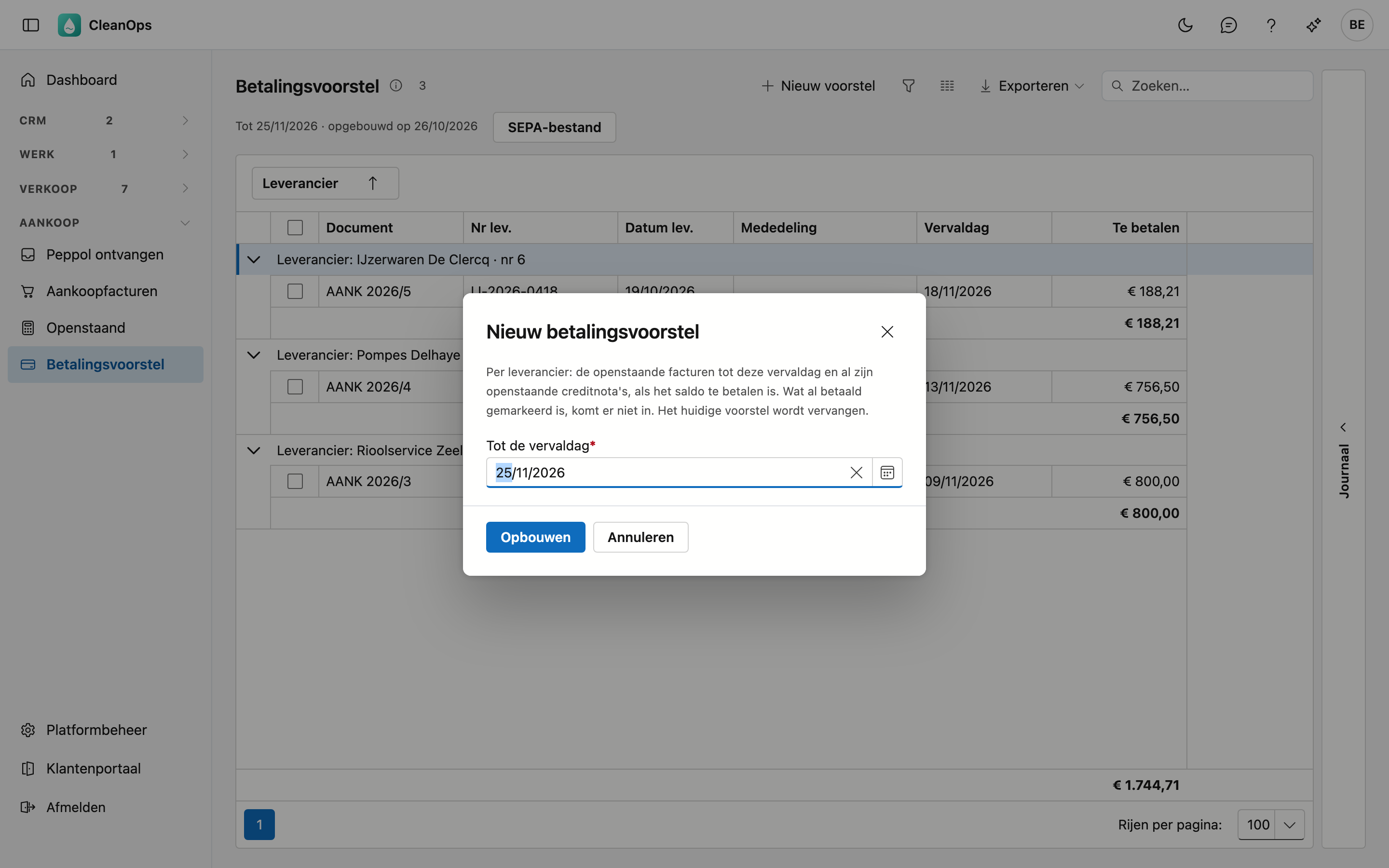Expand the Journaal side panel arrow

click(x=1343, y=427)
